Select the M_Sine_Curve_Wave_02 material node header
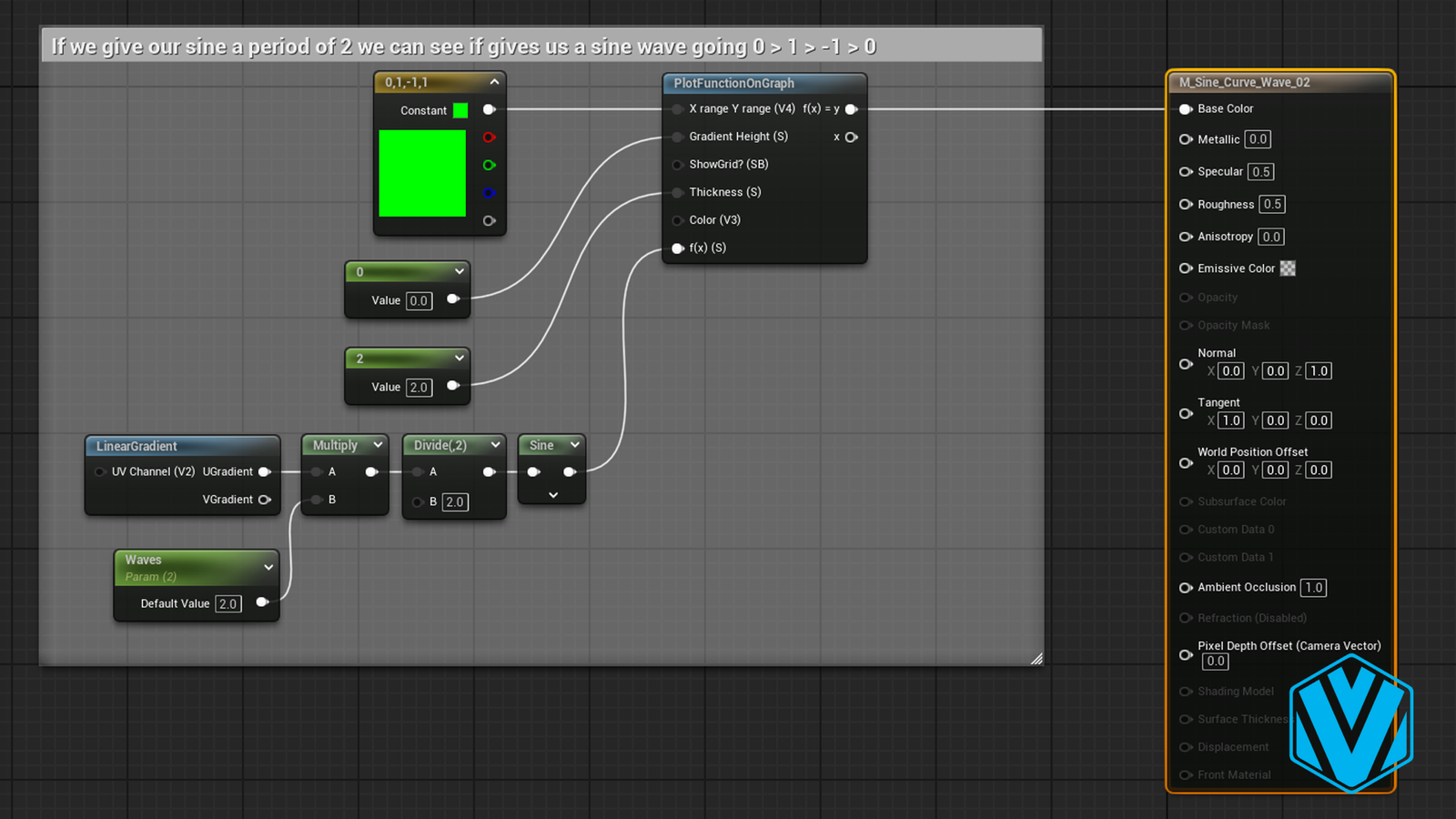The image size is (1456, 819). point(1244,82)
